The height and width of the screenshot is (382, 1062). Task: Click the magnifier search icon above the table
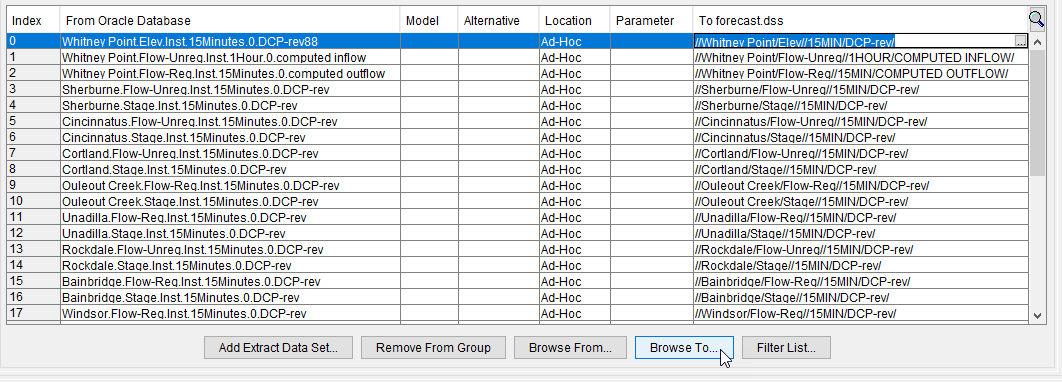[x=1036, y=18]
